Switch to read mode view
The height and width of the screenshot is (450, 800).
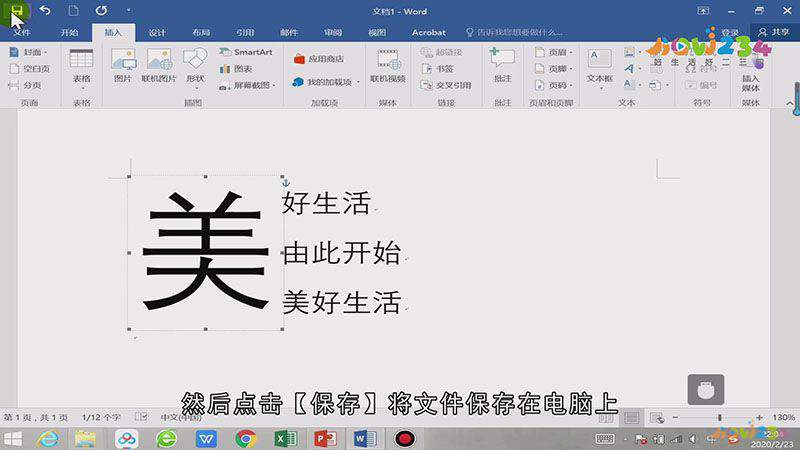coord(606,418)
